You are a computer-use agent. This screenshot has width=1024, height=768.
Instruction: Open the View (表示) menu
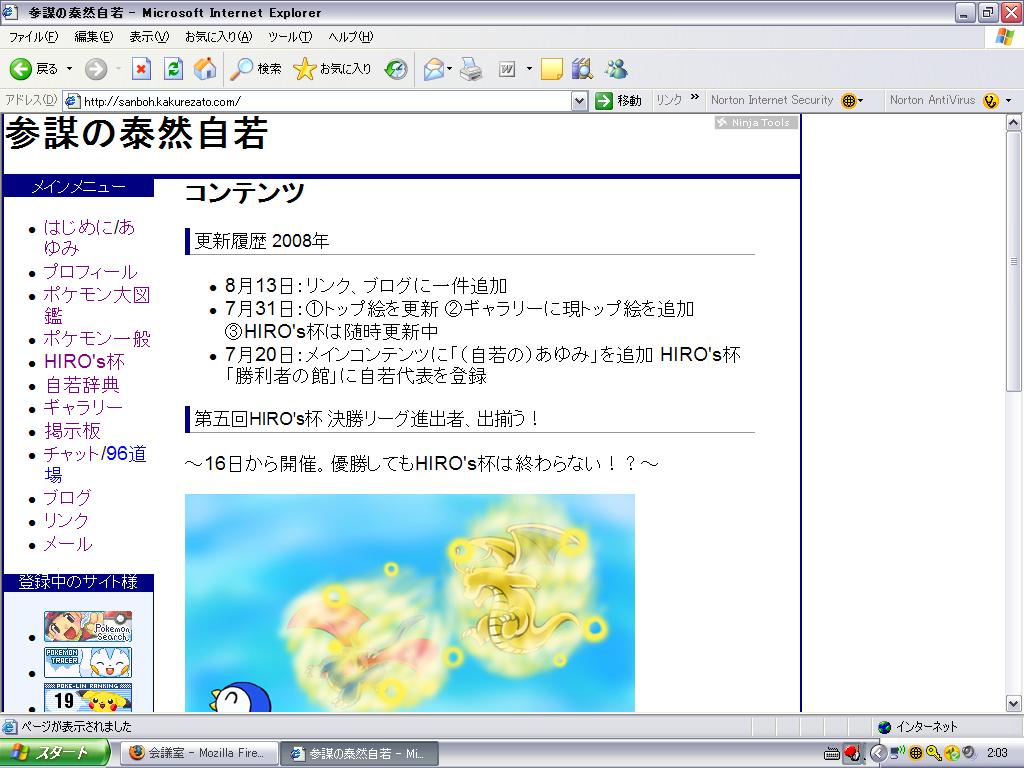[149, 37]
